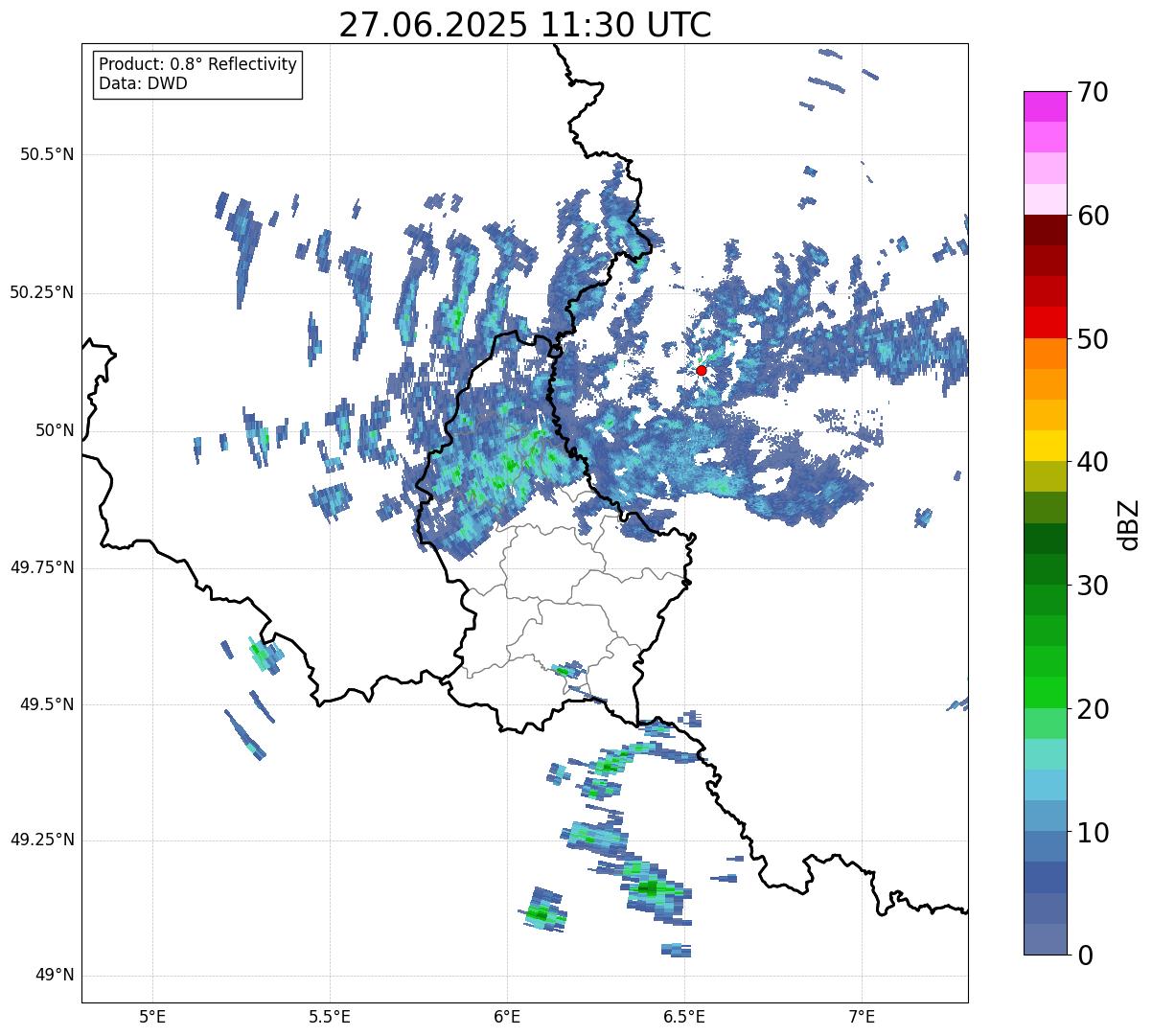Click the 5°E longitude label
1152x1036 pixels.
click(152, 1016)
